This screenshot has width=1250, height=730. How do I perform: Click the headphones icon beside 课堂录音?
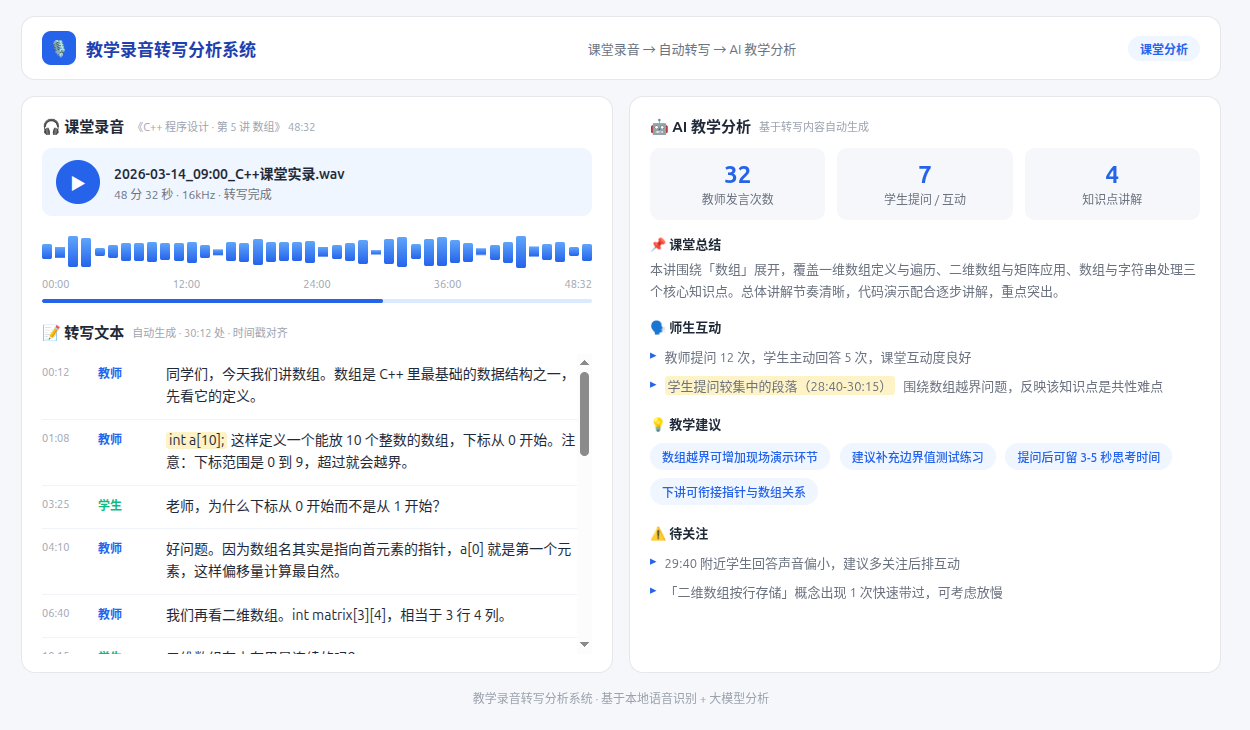coord(51,127)
